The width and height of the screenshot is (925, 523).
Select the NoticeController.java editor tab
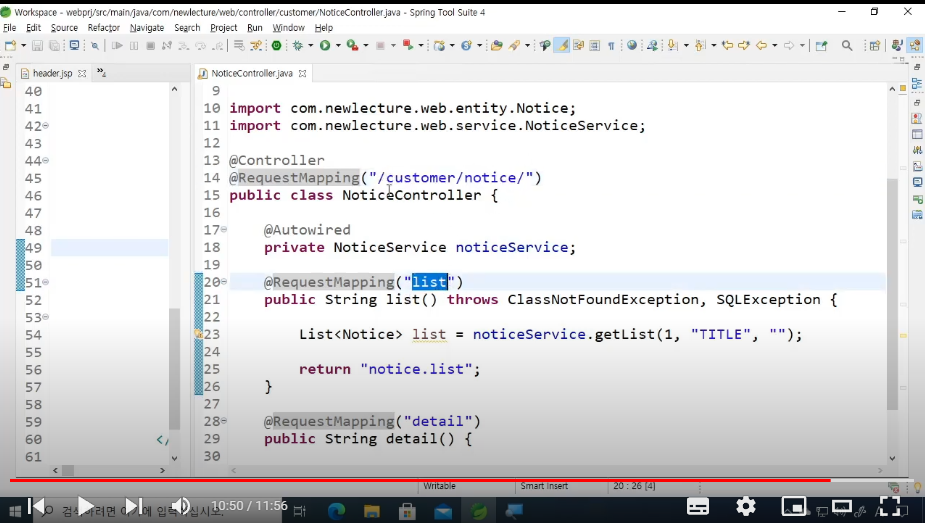point(252,73)
